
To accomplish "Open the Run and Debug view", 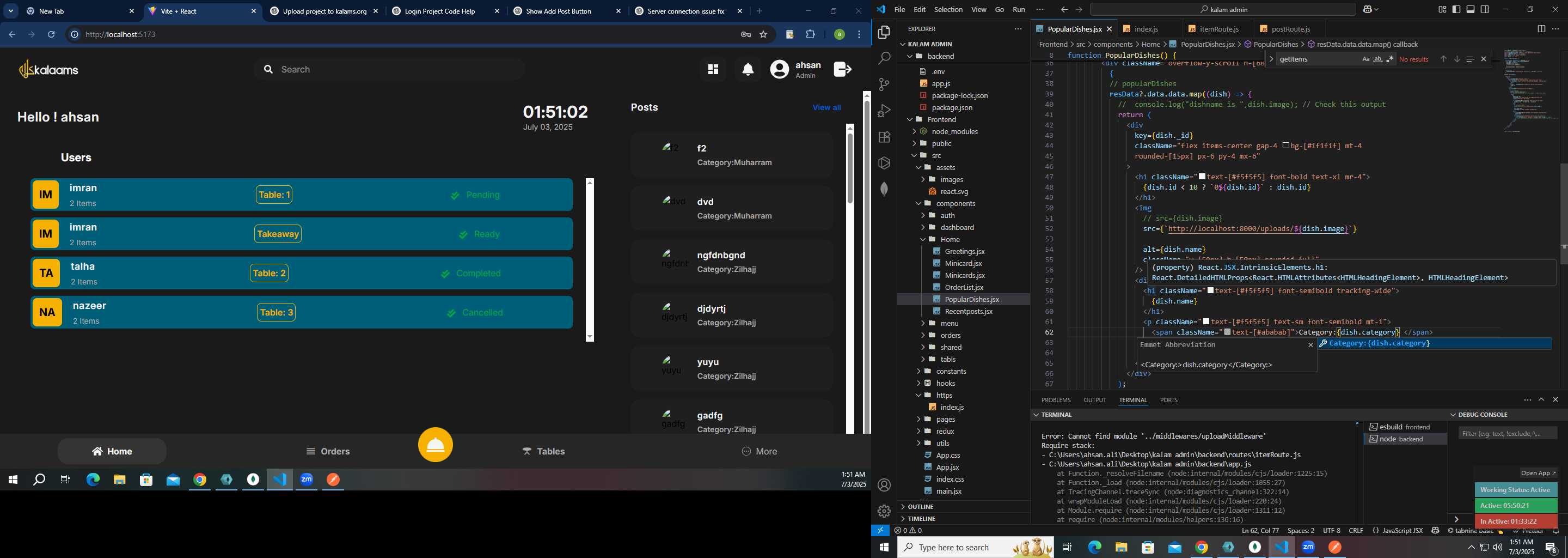I will (x=884, y=111).
